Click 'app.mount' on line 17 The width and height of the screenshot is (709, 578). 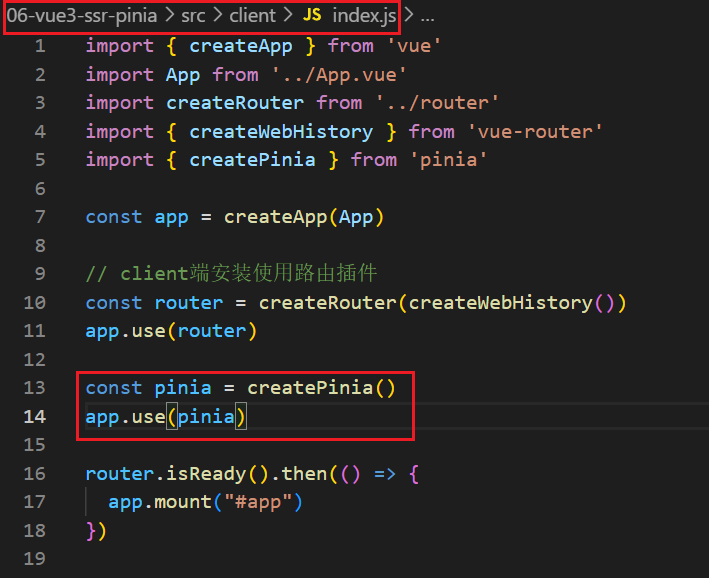[160, 502]
